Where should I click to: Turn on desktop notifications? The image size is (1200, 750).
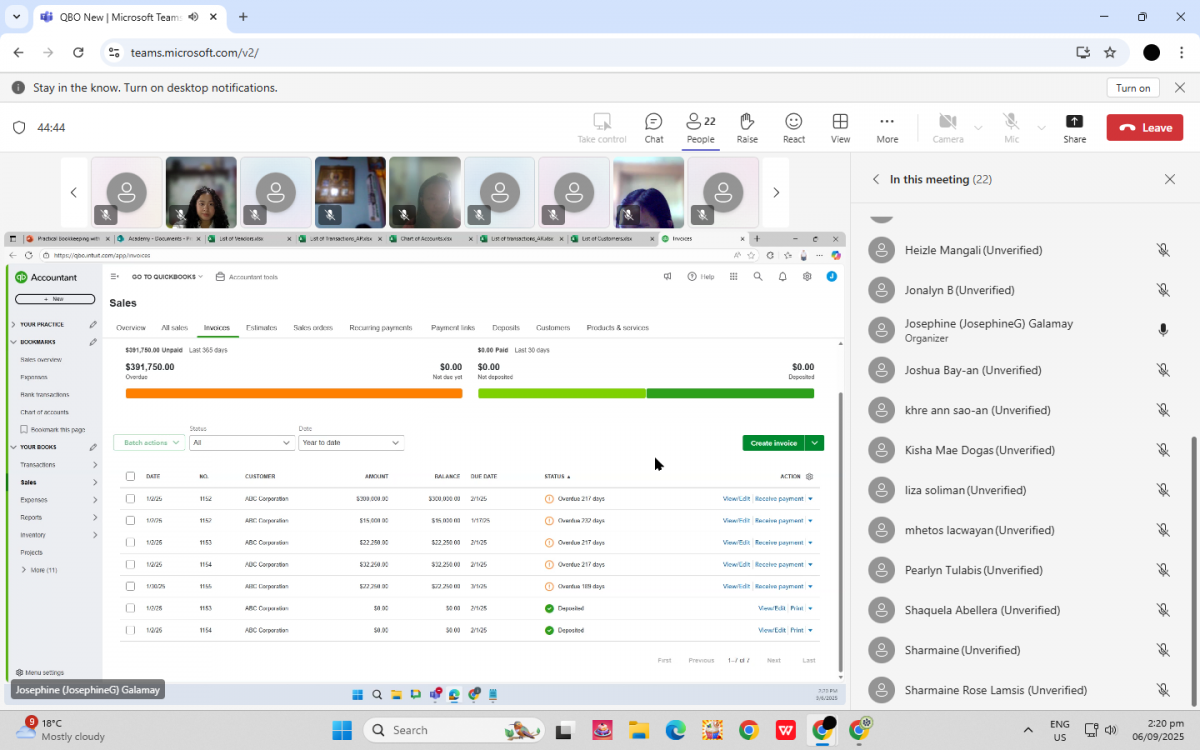point(1132,88)
